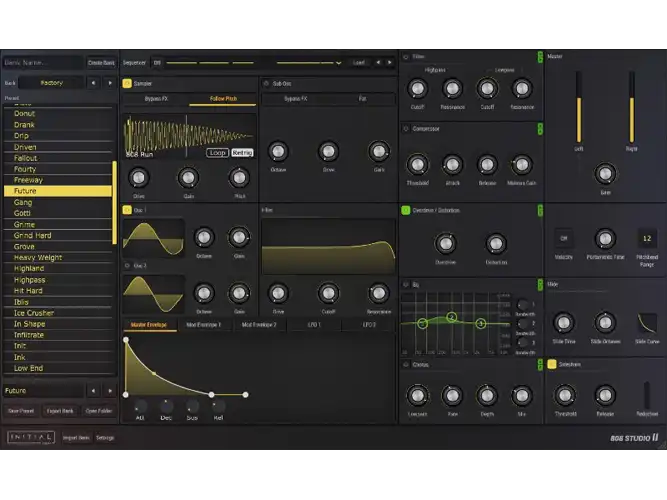
Task: Select next sequencer pattern arrow
Action: (x=390, y=63)
